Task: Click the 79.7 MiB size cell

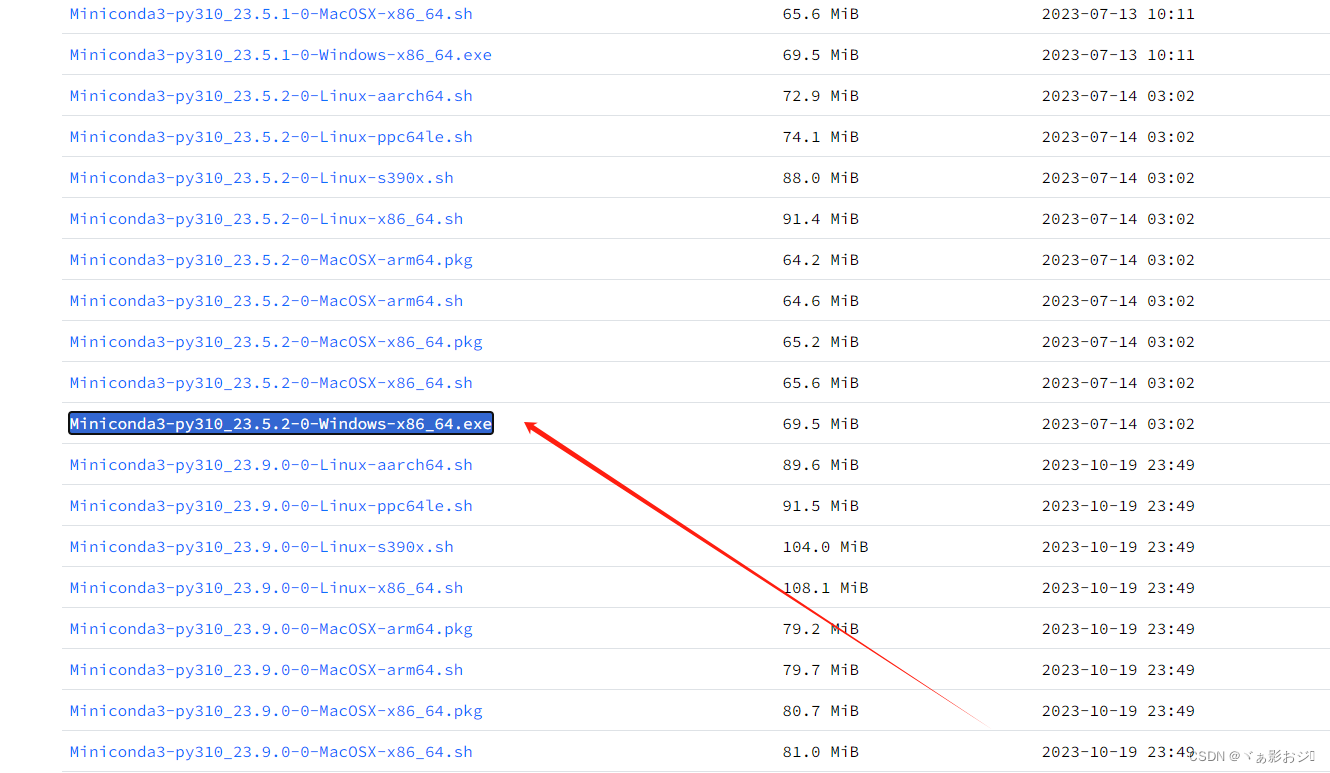Action: (820, 670)
